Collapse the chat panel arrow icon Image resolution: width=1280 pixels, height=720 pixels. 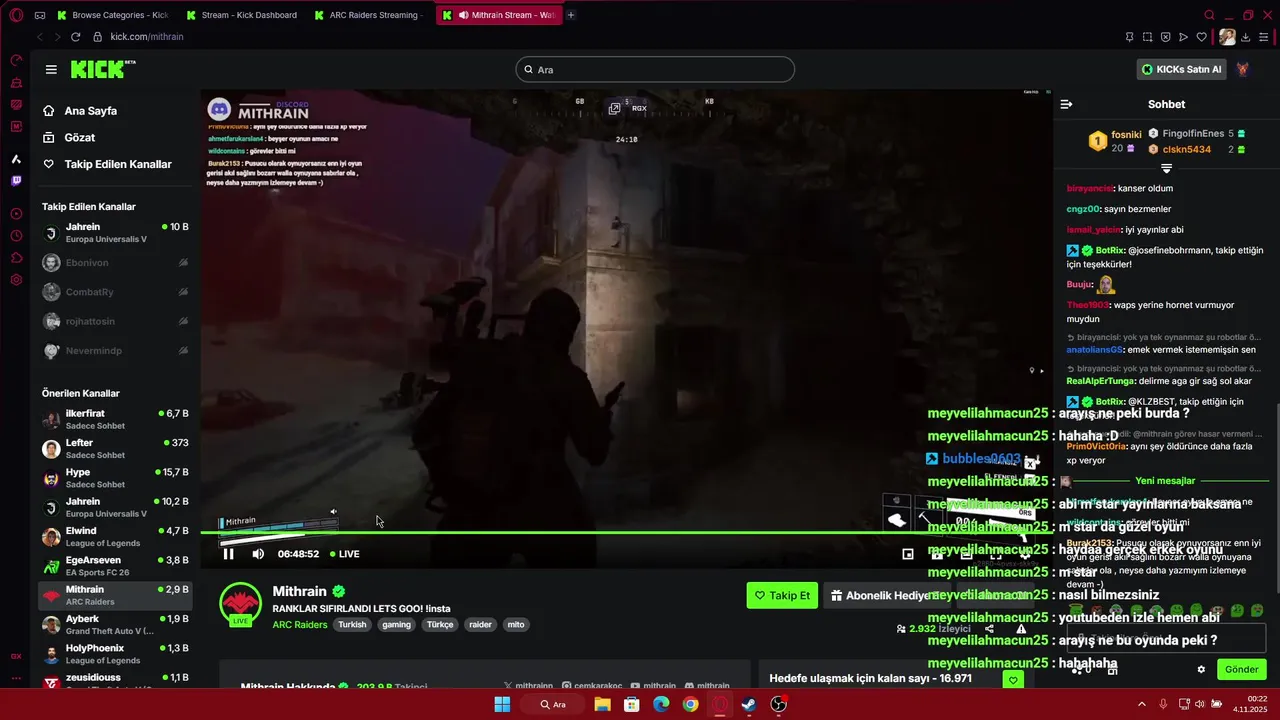click(1066, 104)
